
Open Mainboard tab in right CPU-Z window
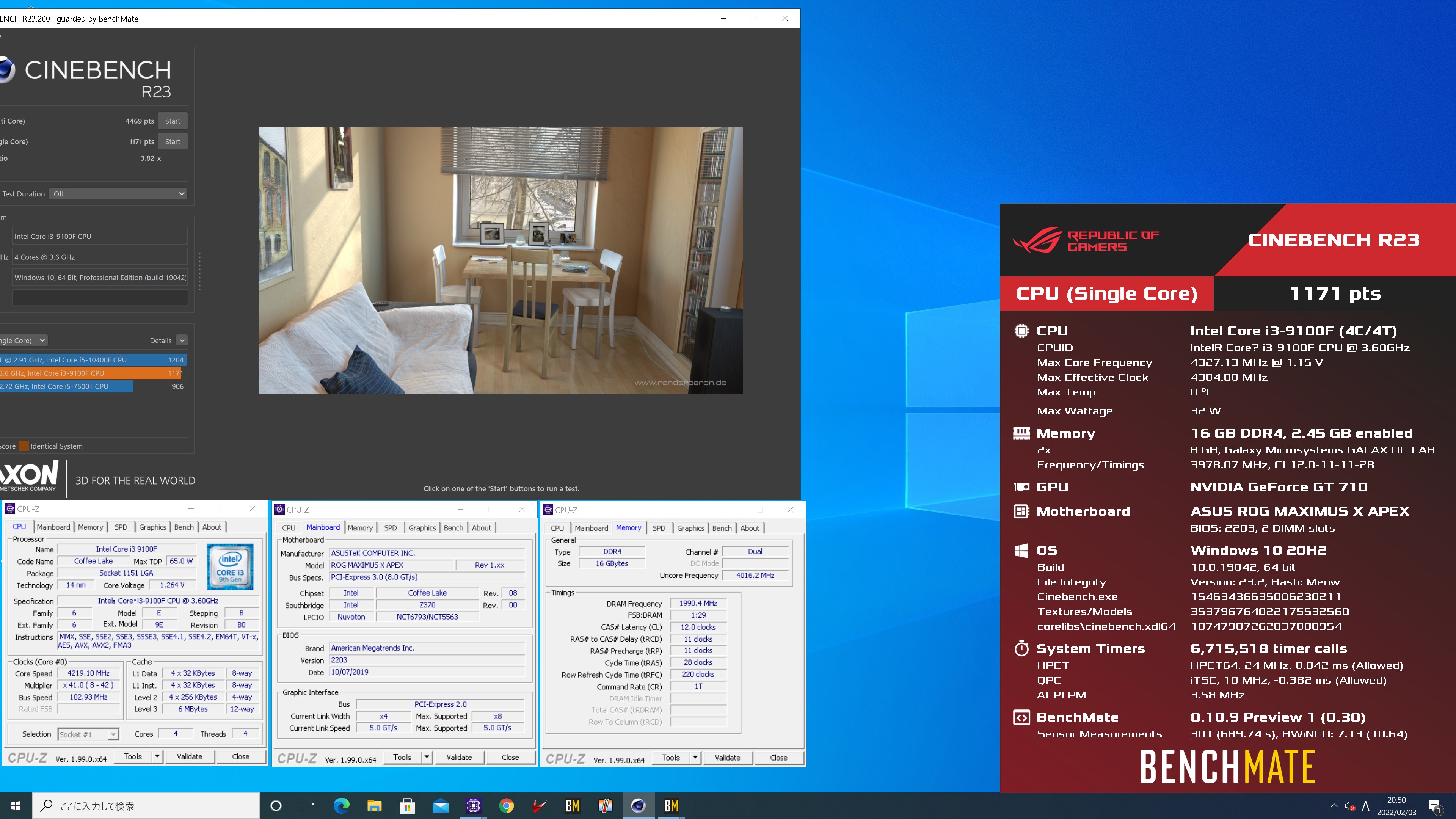pos(591,528)
